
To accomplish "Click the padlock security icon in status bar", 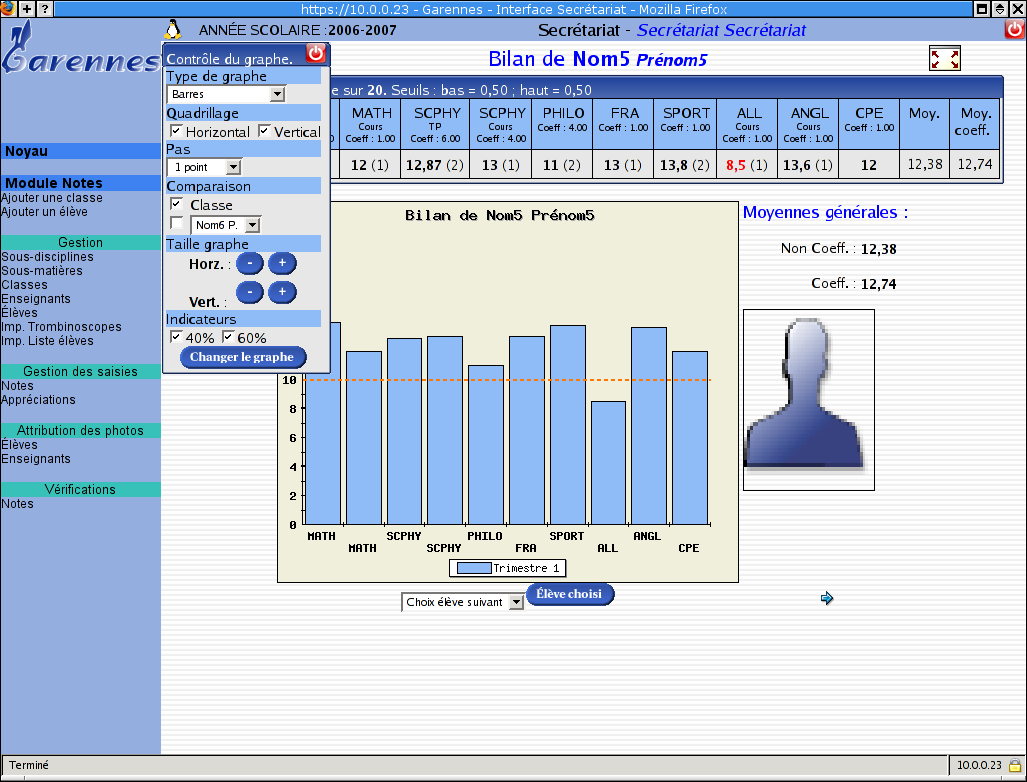I will [x=1013, y=766].
